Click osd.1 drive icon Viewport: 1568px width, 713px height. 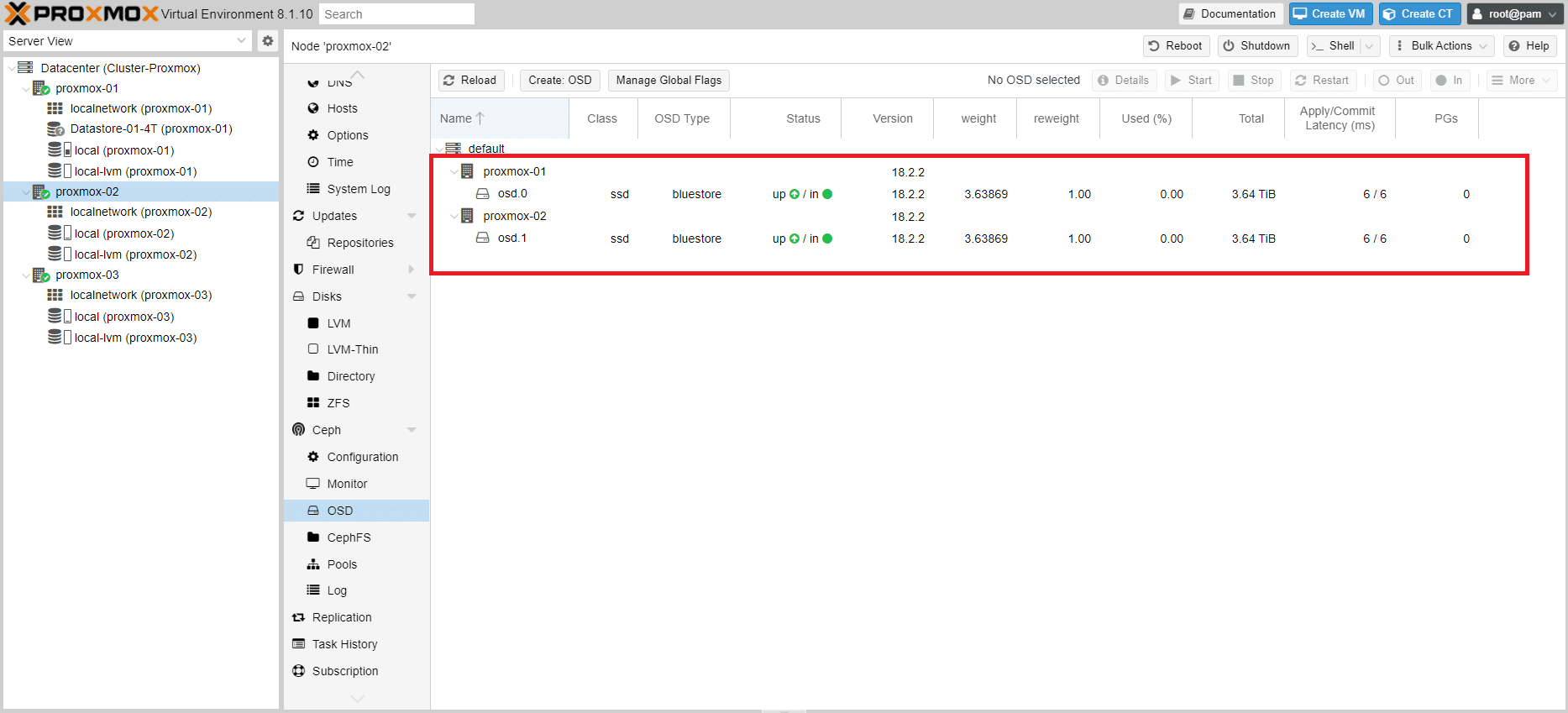click(x=483, y=239)
